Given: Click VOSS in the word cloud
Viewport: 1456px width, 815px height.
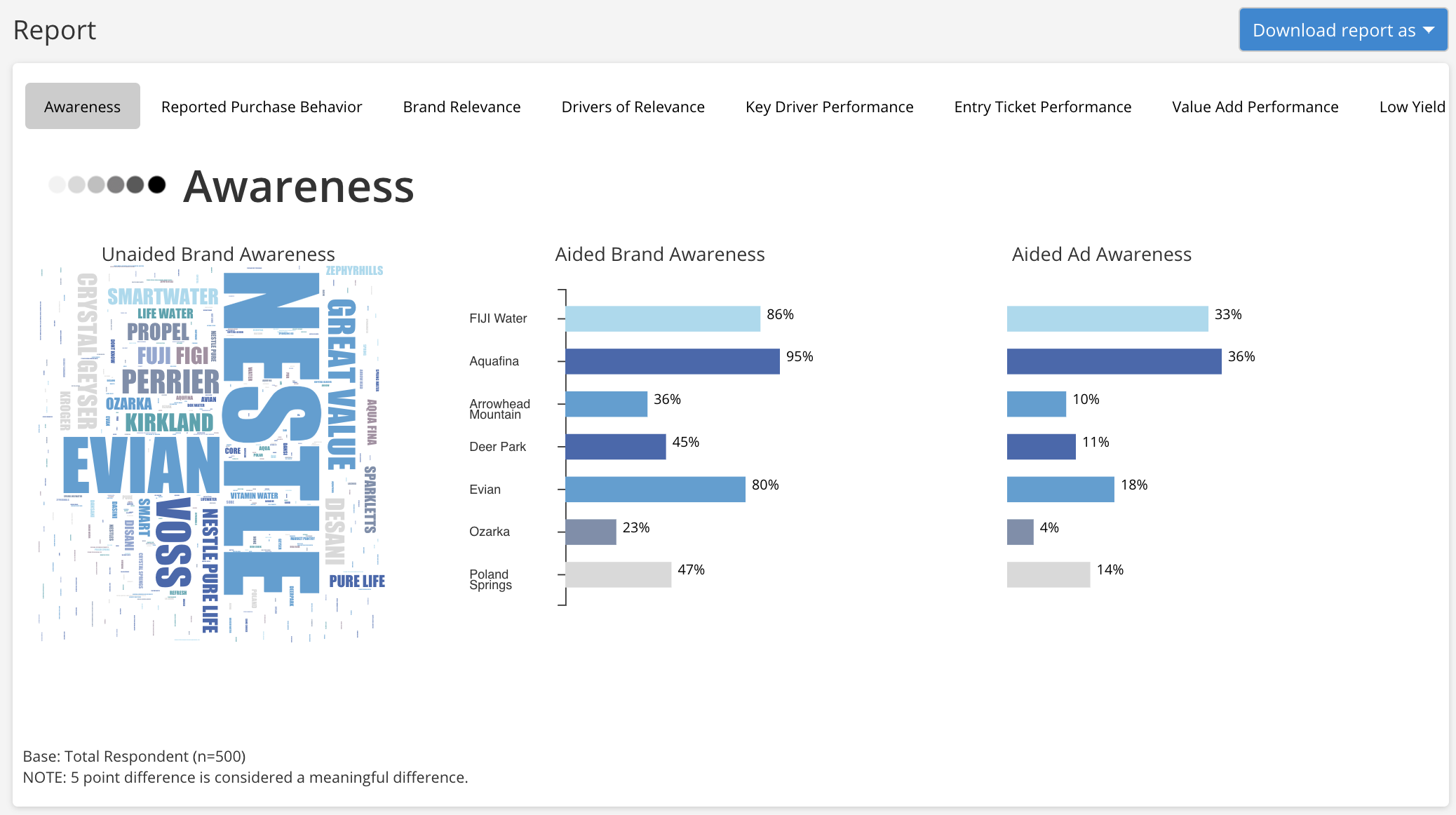Looking at the screenshot, I should [173, 543].
